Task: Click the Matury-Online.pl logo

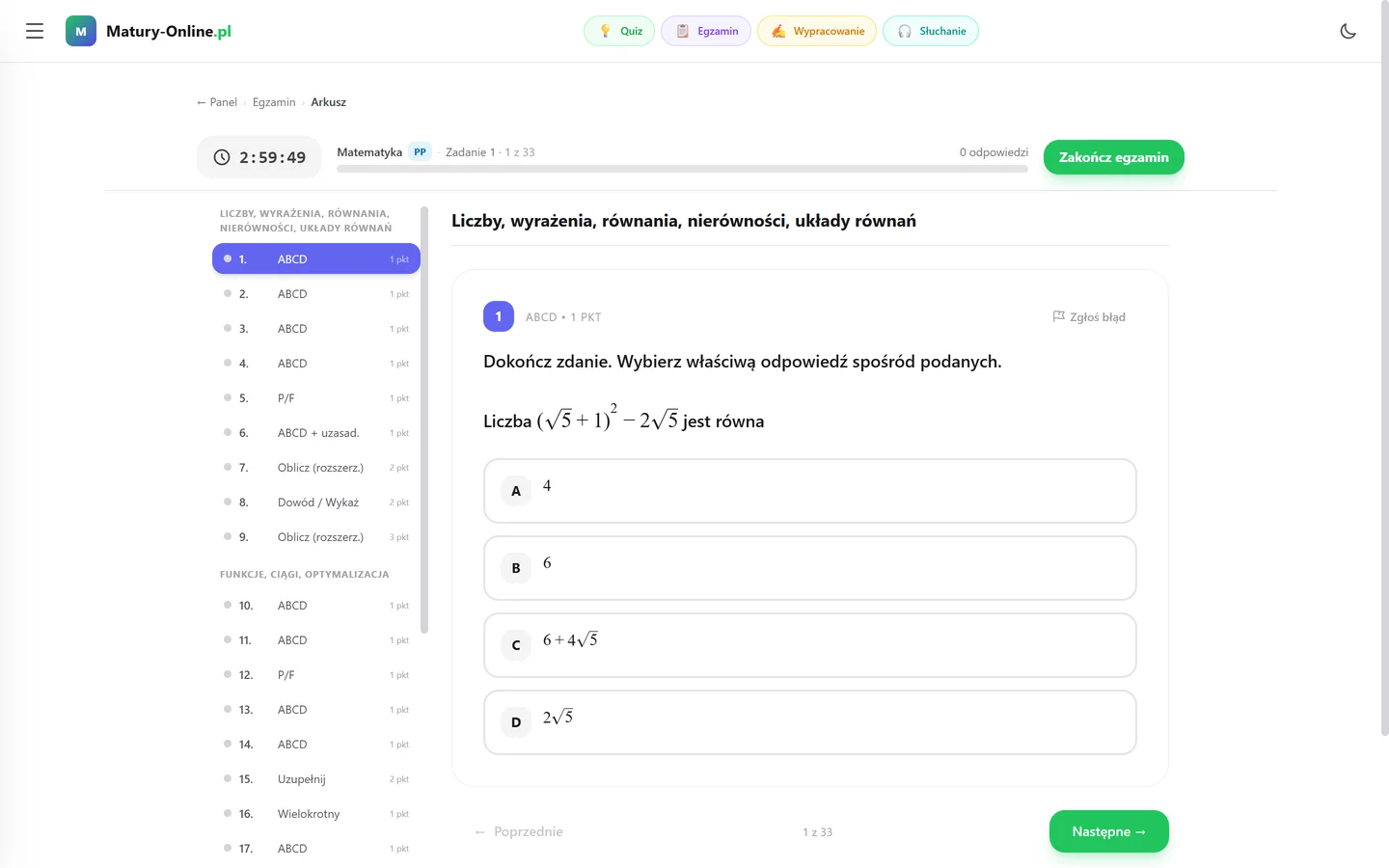Action: (x=149, y=31)
